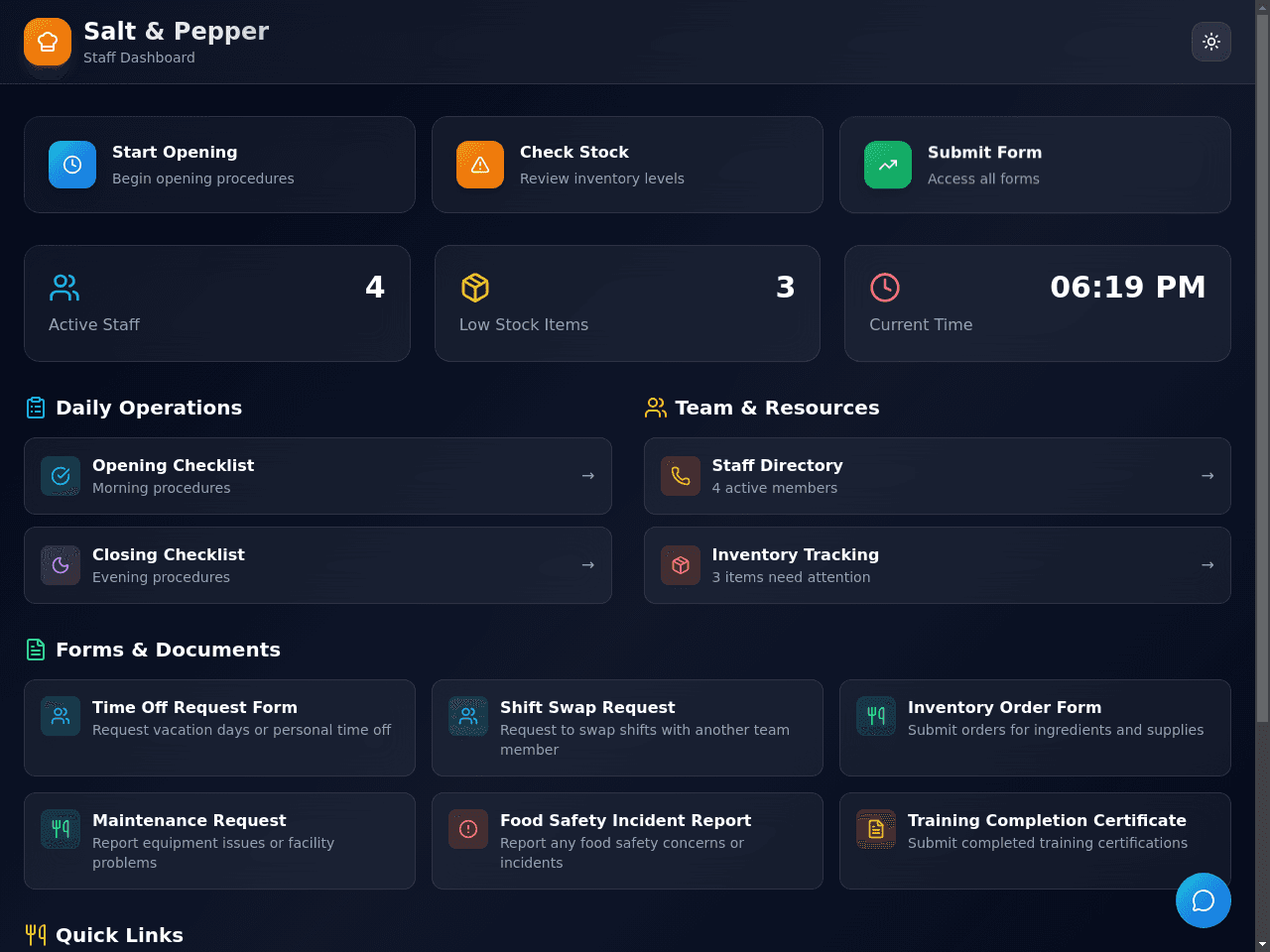1270x952 pixels.
Task: Click the scrollbar down arrow
Action: [x=1262, y=944]
